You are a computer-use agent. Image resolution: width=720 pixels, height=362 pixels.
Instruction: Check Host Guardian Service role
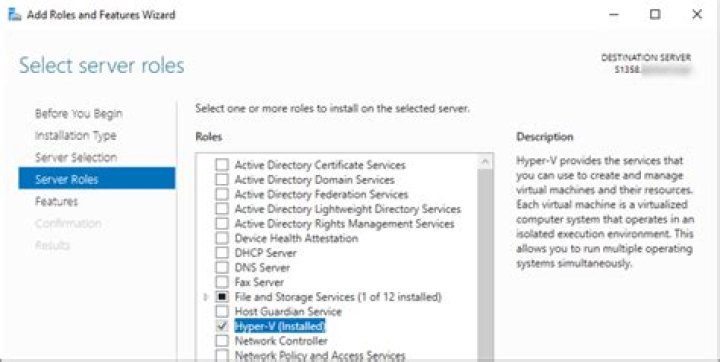tap(222, 311)
